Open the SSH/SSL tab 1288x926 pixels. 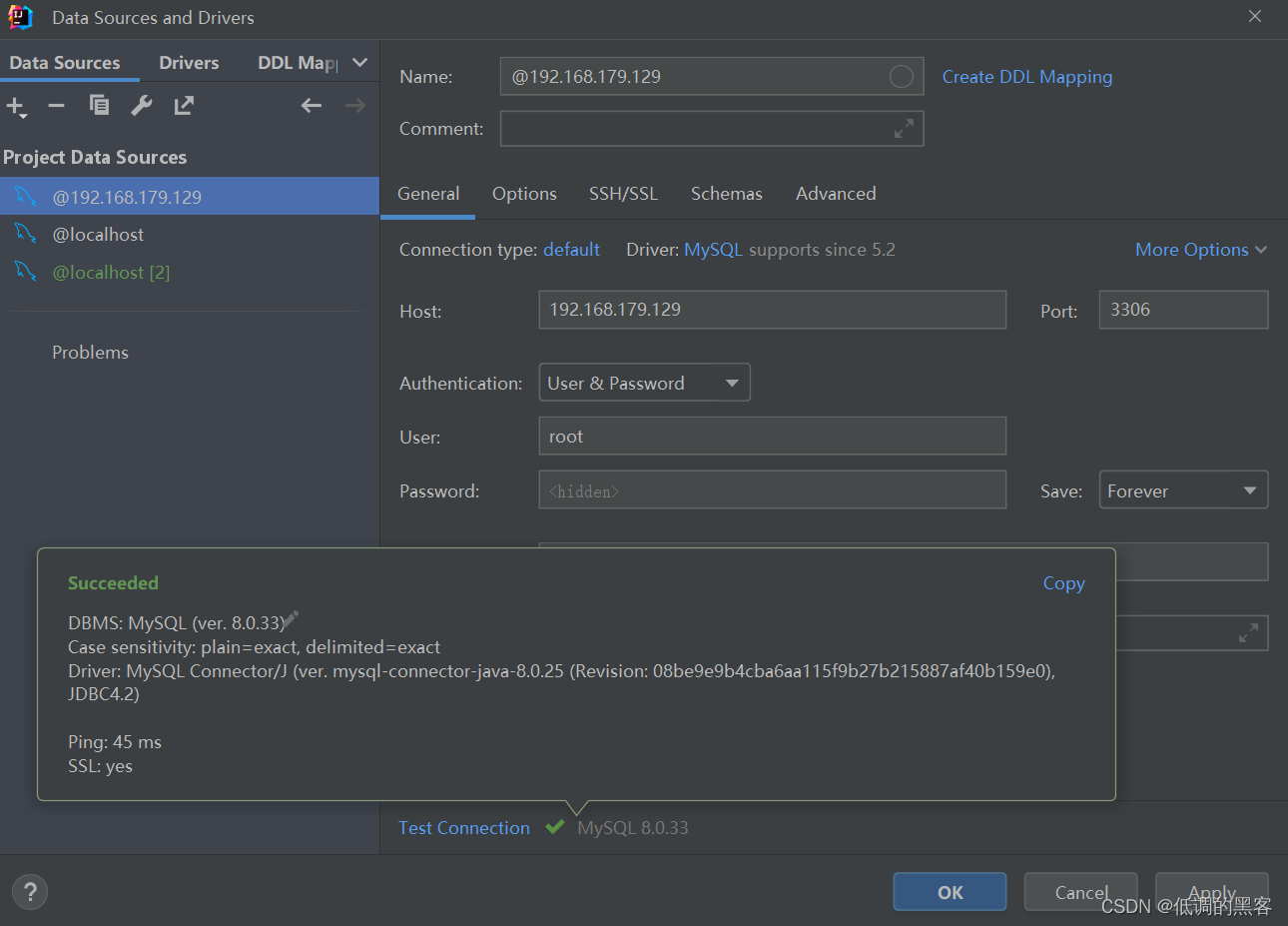point(623,194)
